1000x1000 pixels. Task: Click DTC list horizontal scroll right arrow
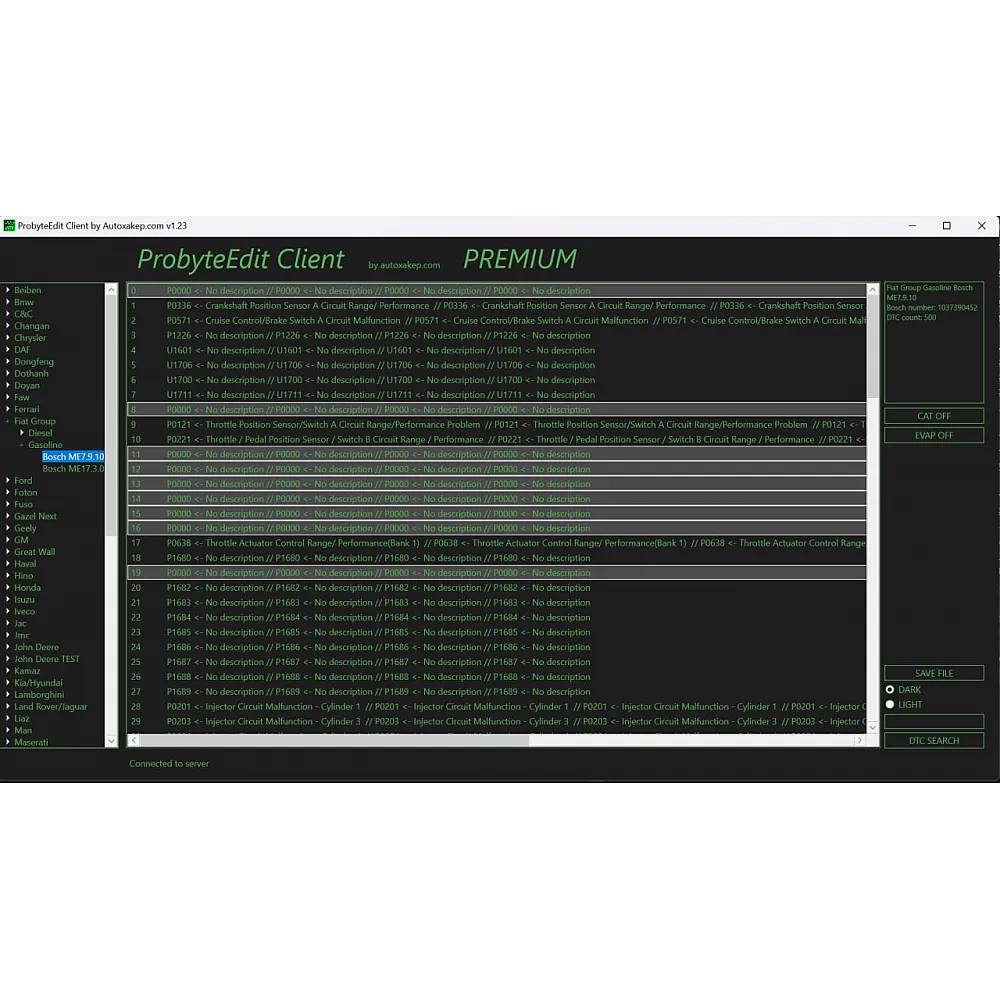coord(859,740)
